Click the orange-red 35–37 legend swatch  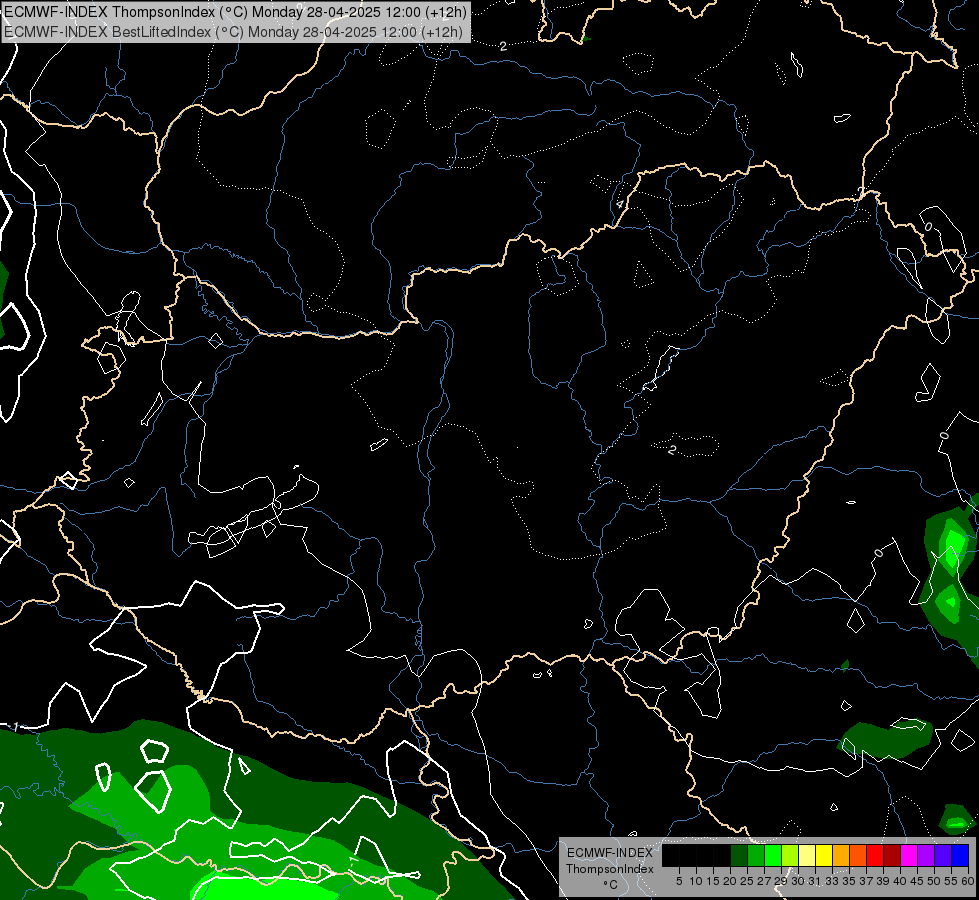click(x=858, y=855)
